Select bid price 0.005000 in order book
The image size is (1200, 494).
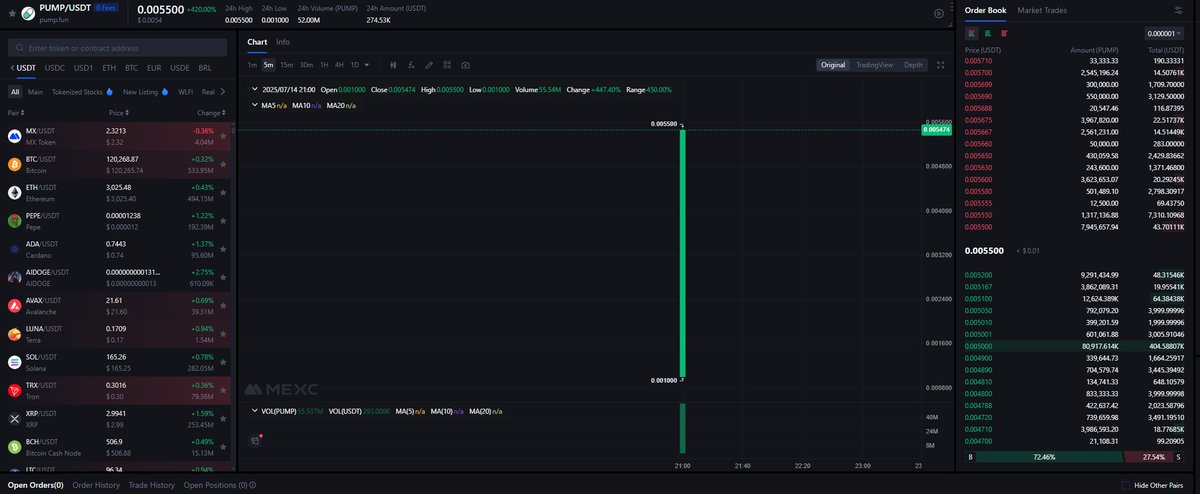[x=980, y=345]
